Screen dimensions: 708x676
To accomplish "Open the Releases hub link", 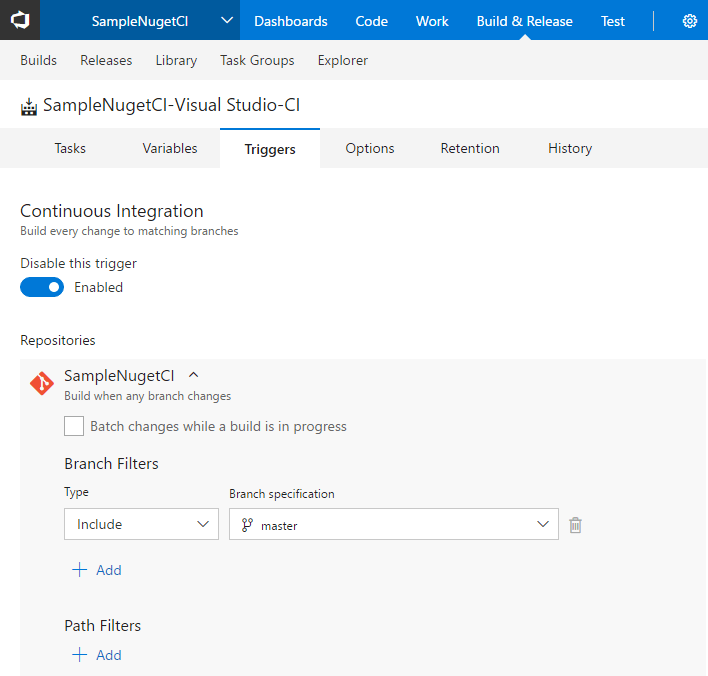I will coord(106,60).
